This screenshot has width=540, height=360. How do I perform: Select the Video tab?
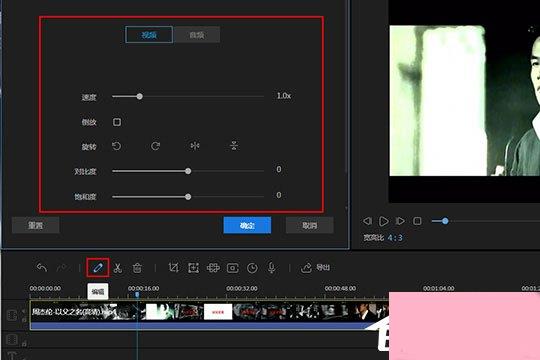coord(149,34)
